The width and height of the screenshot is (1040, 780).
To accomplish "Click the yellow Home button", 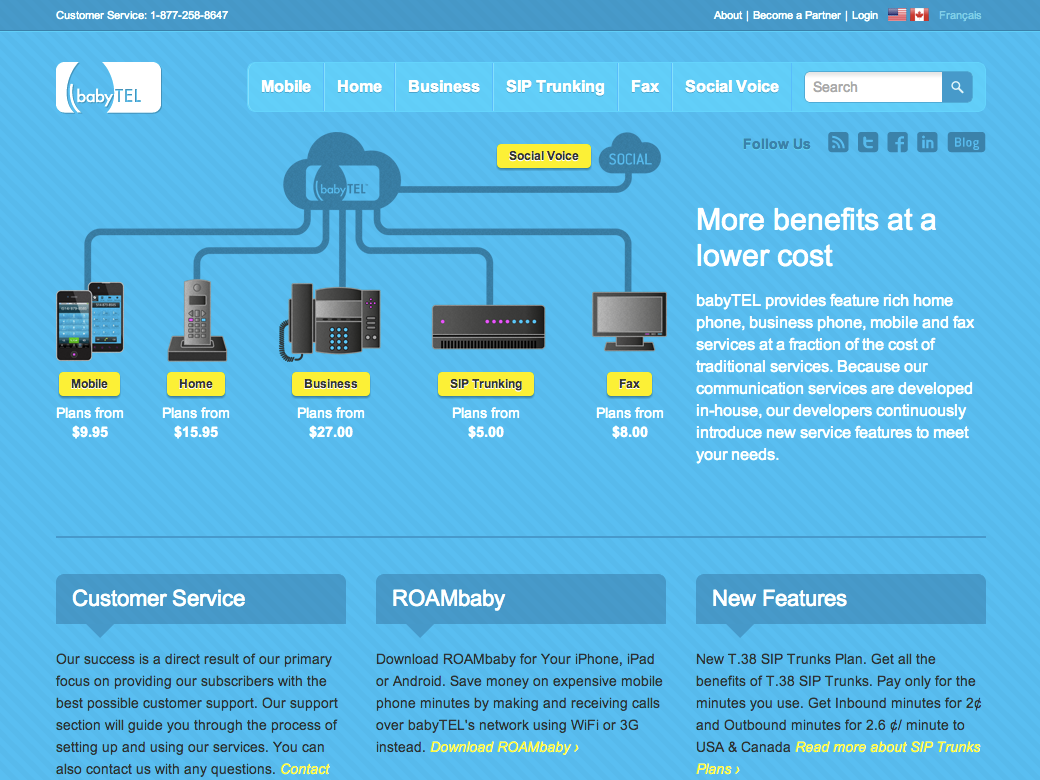I will 196,384.
